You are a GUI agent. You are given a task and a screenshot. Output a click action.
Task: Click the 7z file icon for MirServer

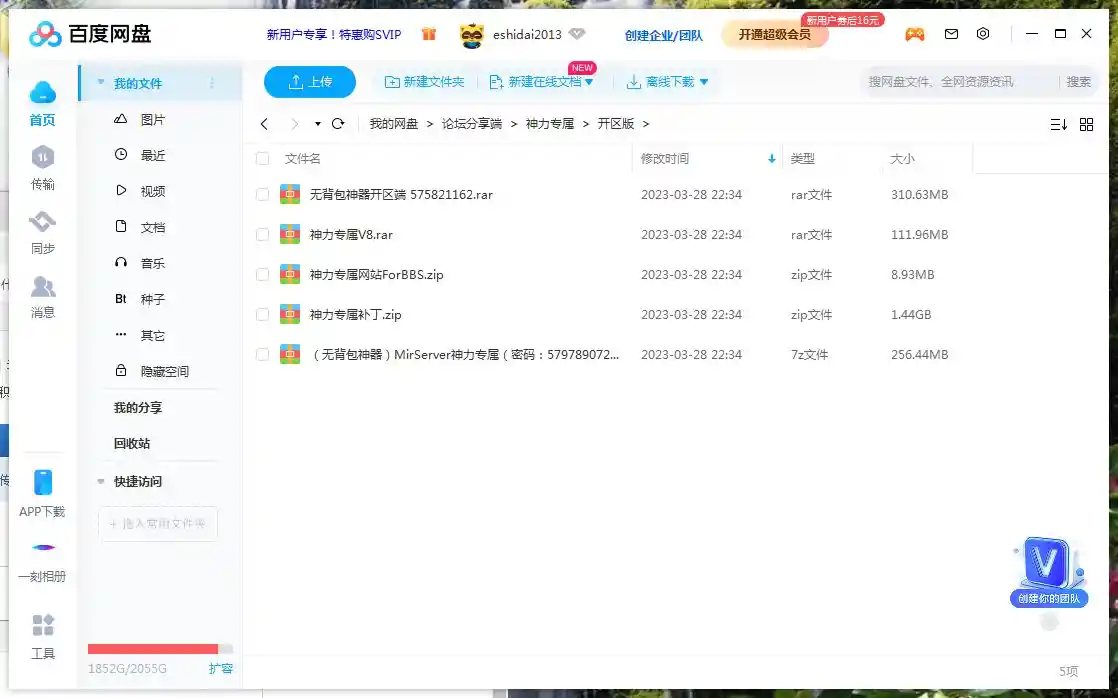(289, 354)
